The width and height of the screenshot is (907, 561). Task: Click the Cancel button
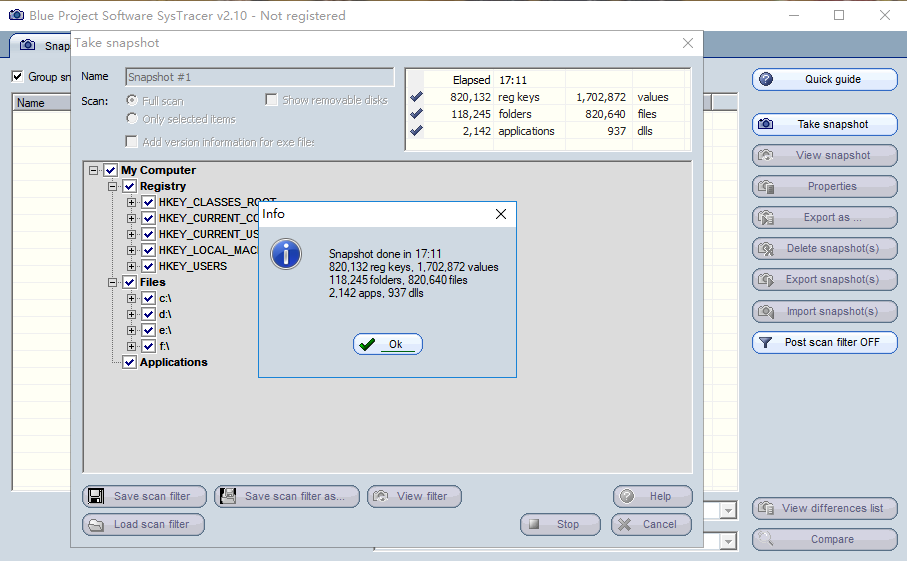(x=651, y=524)
